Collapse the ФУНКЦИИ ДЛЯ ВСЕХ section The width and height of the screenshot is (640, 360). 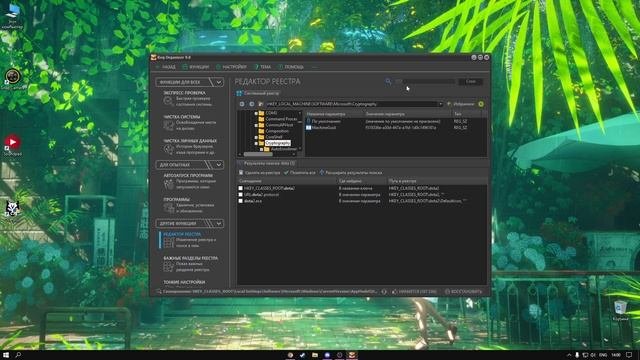[x=219, y=82]
